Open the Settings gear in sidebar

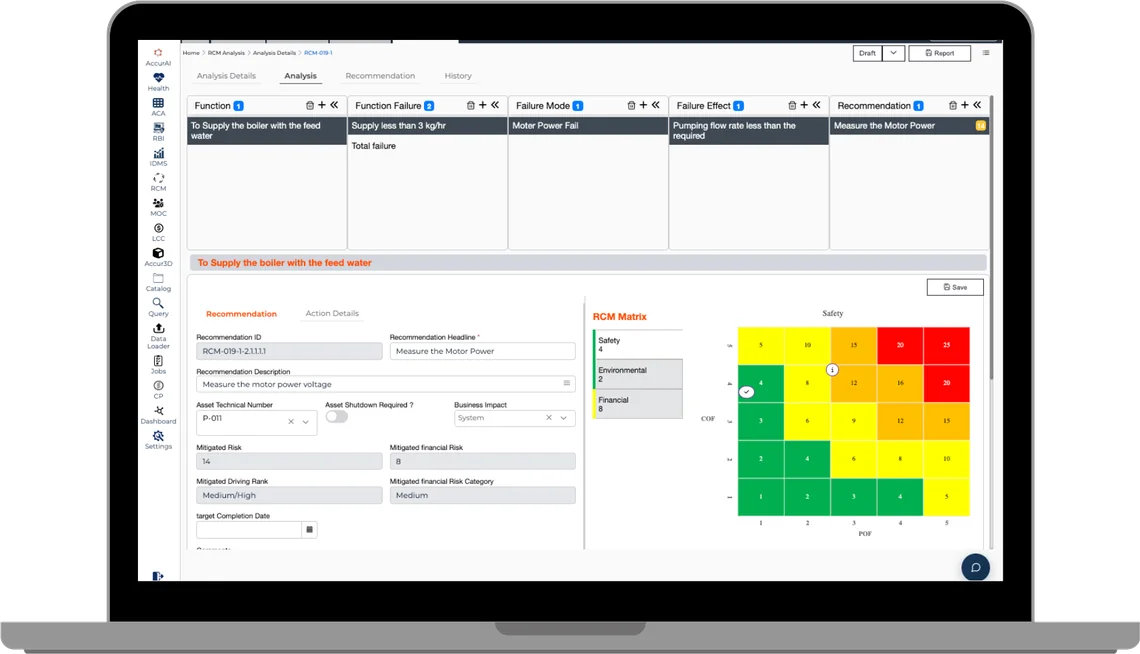(x=158, y=436)
